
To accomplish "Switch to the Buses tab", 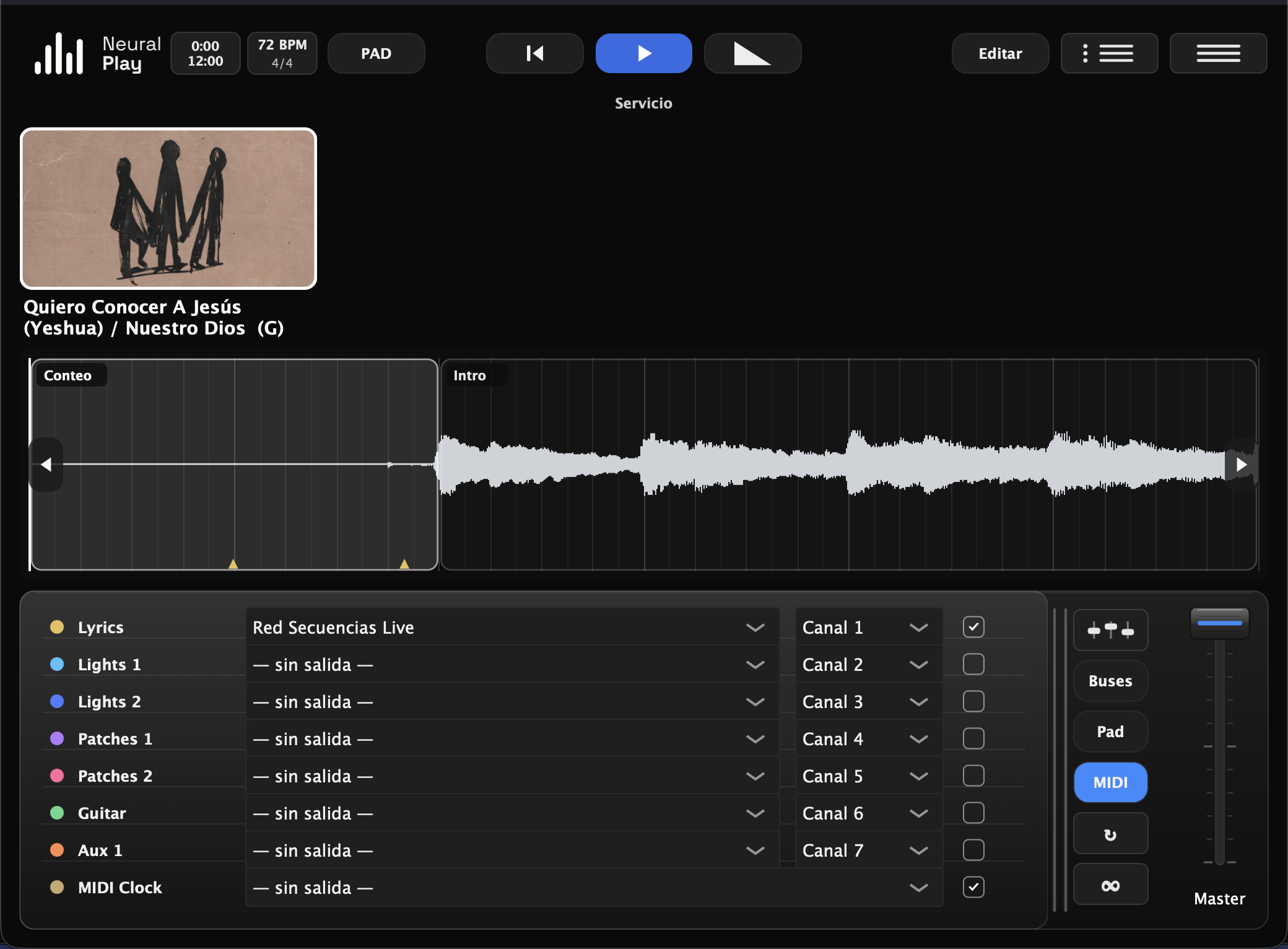I will click(x=1111, y=681).
